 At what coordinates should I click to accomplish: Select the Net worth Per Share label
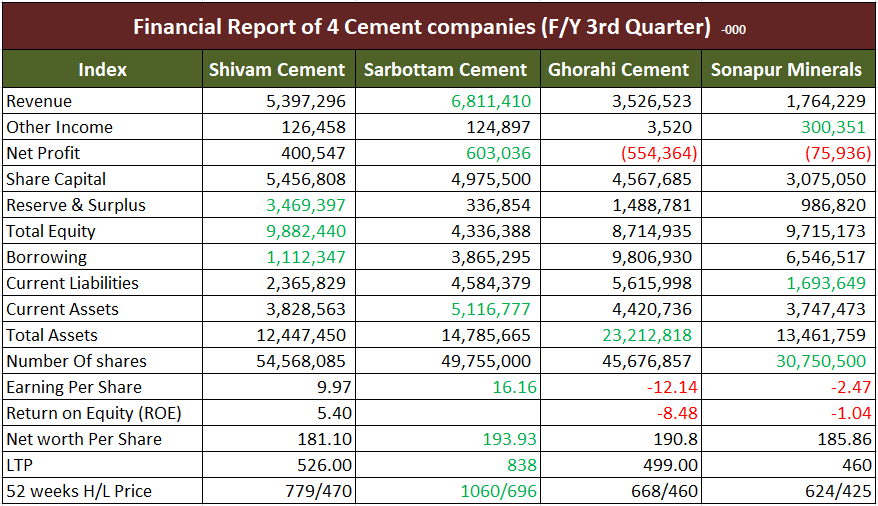click(84, 439)
